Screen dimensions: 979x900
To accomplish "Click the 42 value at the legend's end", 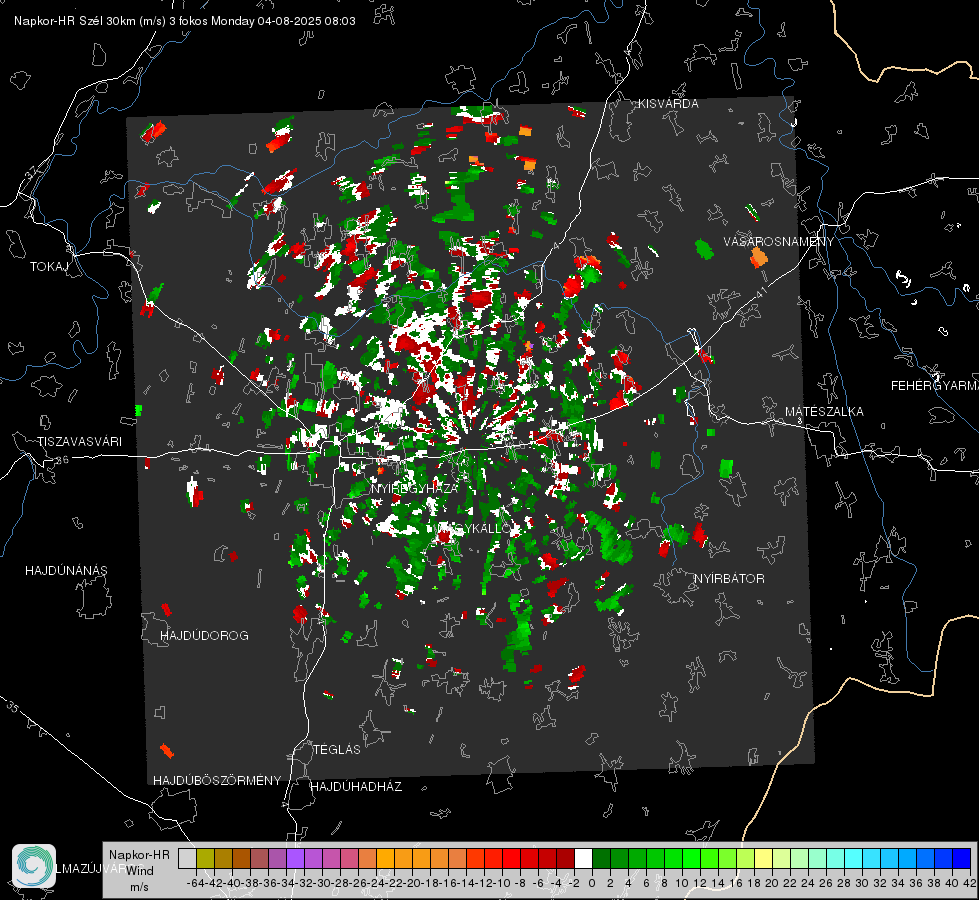I will 969,883.
